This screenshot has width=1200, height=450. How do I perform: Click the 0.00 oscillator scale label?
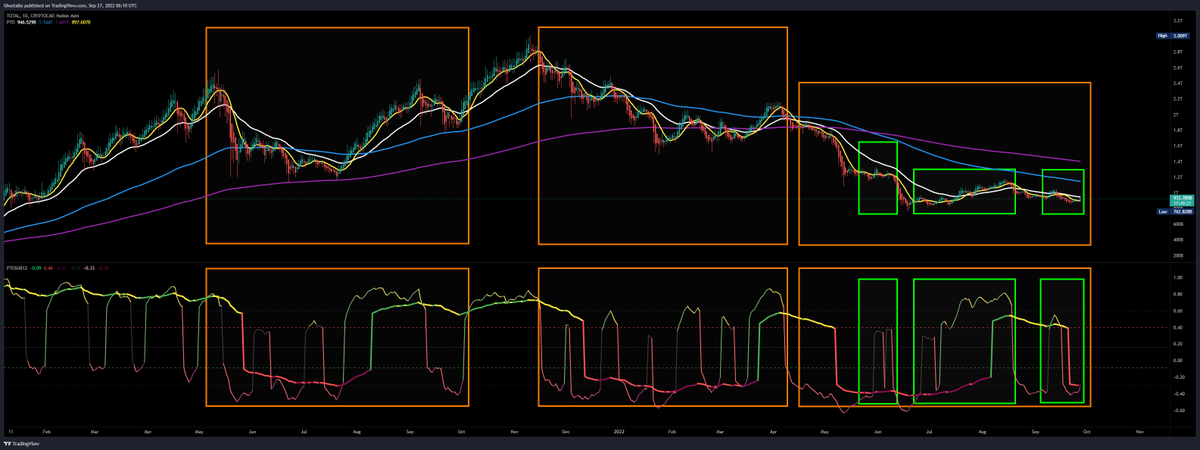1180,360
